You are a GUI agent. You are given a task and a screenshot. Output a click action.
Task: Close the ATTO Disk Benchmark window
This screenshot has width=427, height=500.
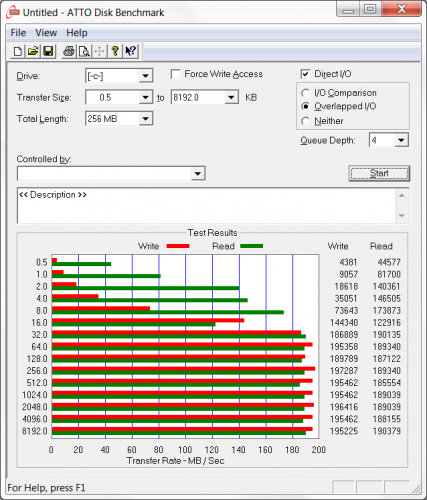tap(402, 9)
